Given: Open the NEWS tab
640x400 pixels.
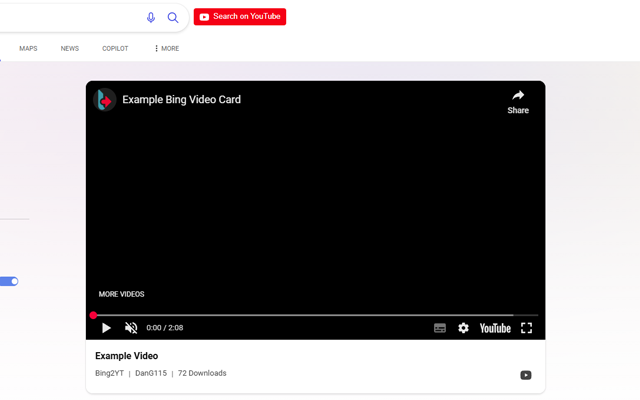Looking at the screenshot, I should [70, 49].
